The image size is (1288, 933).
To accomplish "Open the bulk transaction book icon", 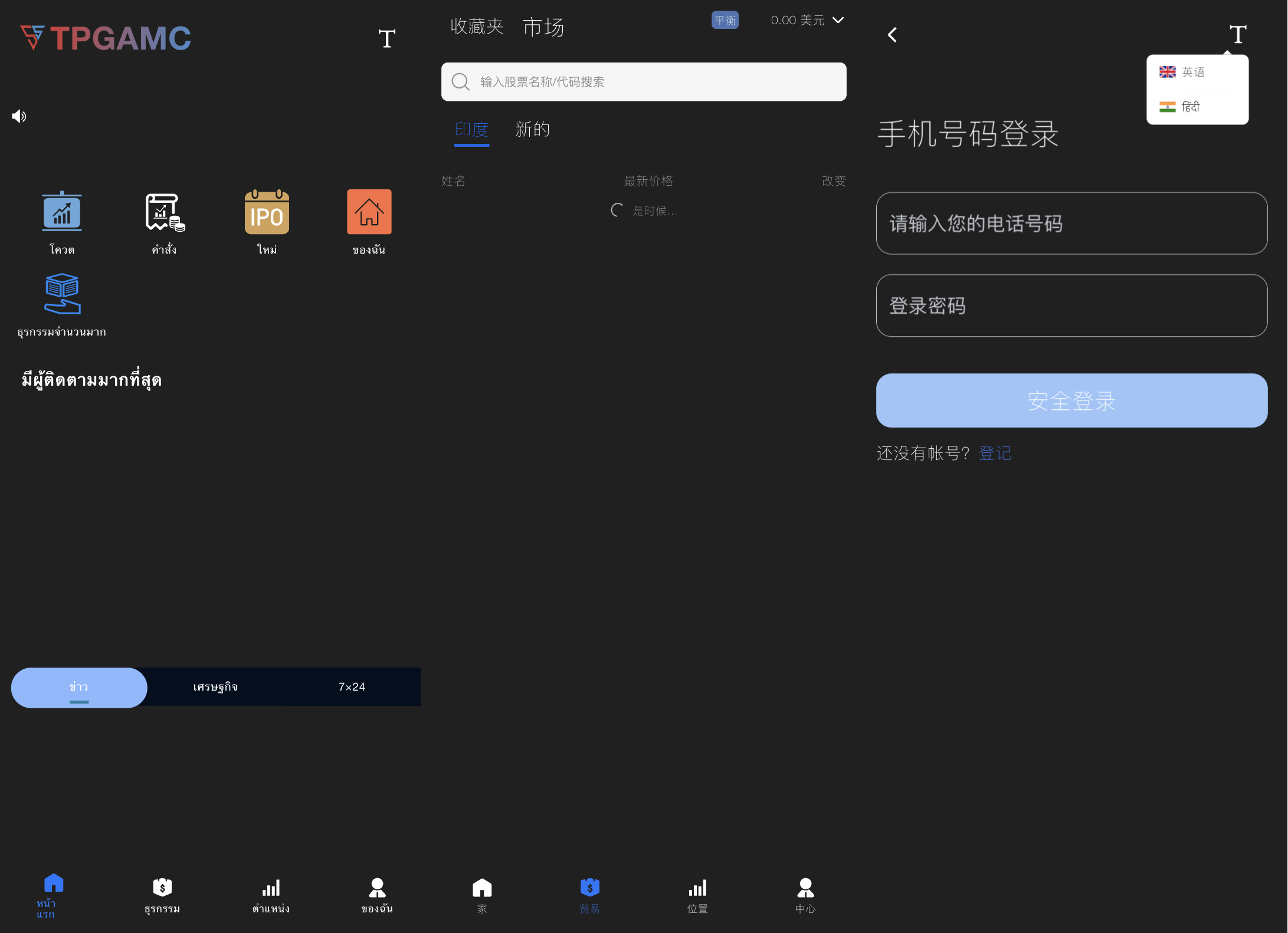I will click(62, 294).
